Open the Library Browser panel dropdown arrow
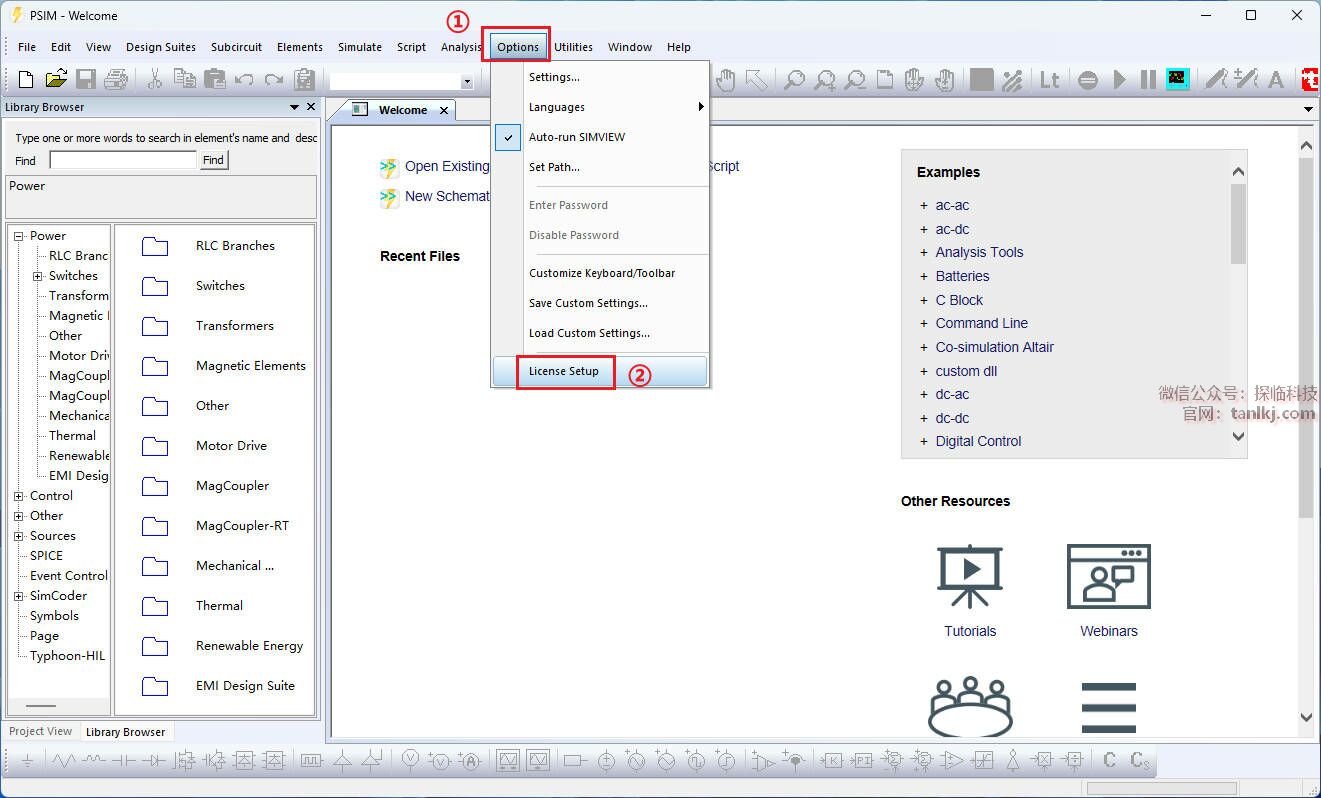The width and height of the screenshot is (1321, 798). point(294,107)
